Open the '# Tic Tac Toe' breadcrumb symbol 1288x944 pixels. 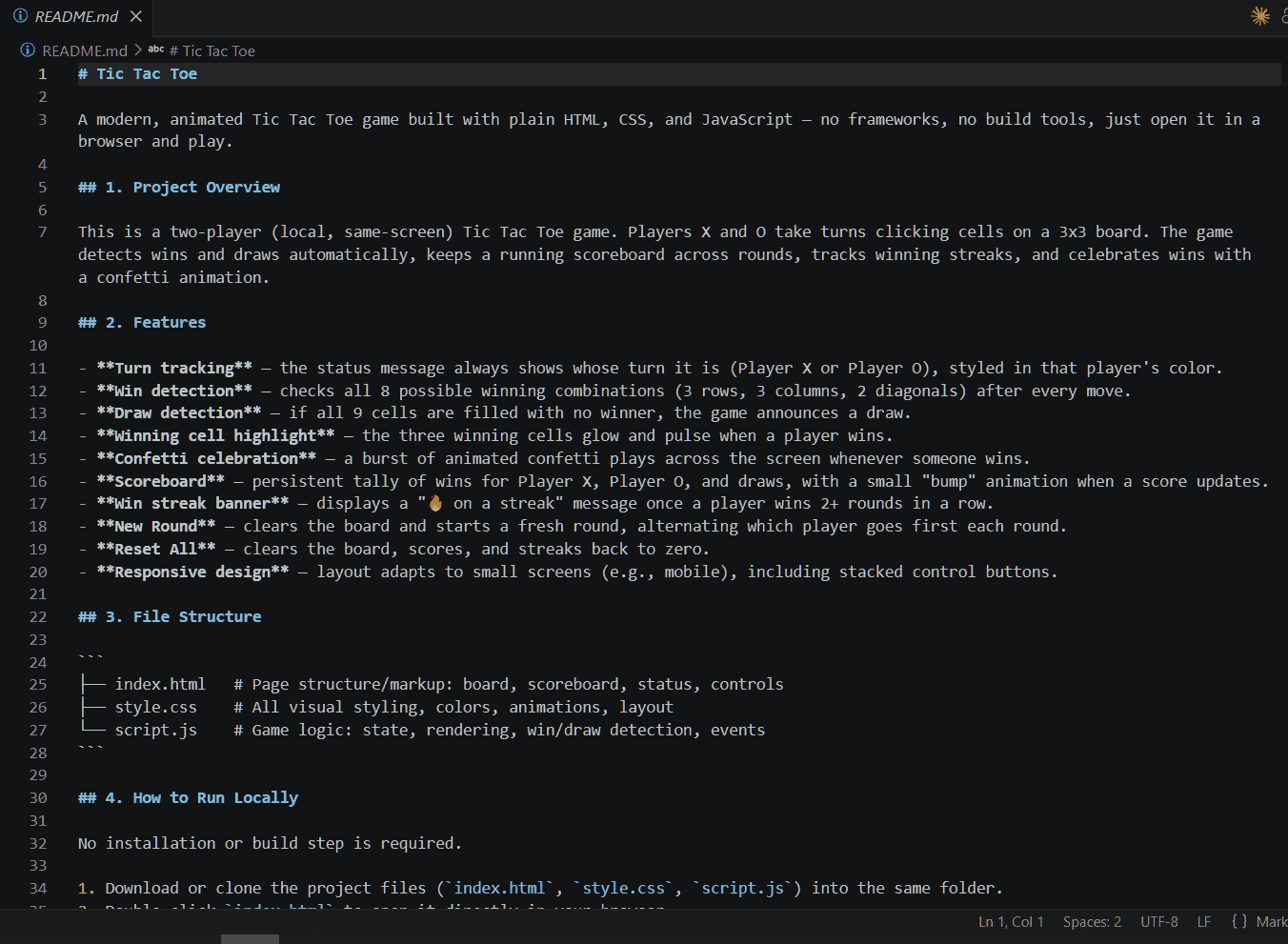pyautogui.click(x=211, y=50)
